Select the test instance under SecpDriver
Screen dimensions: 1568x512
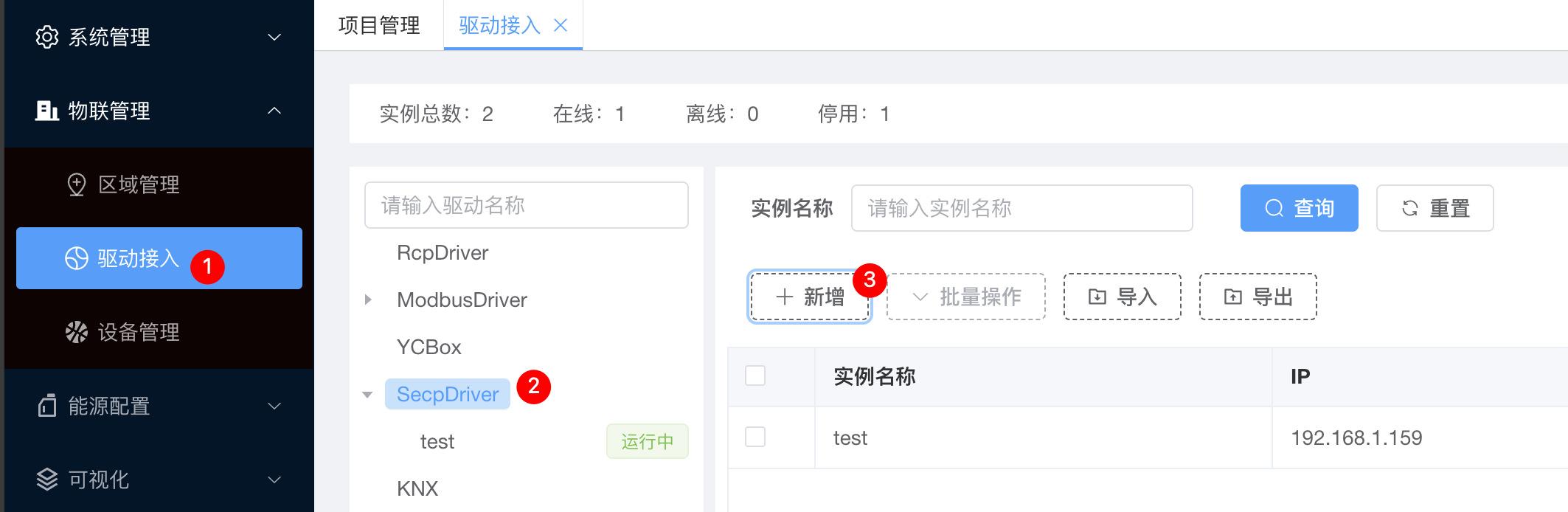point(437,441)
